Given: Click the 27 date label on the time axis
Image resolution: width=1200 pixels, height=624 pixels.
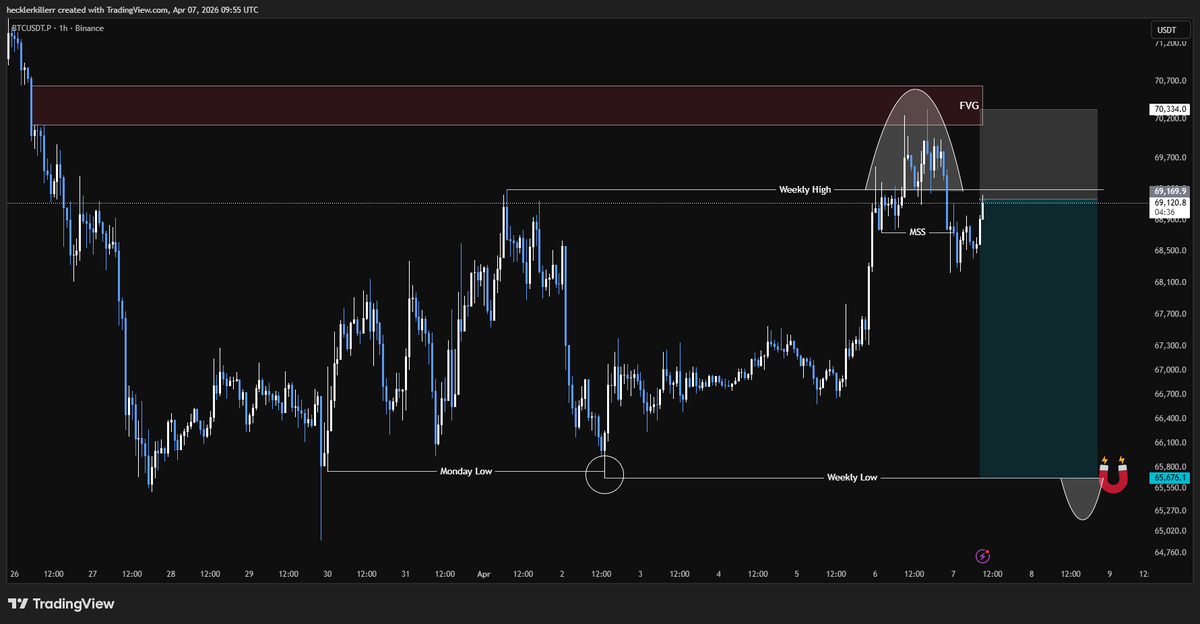Looking at the screenshot, I should coord(92,575).
